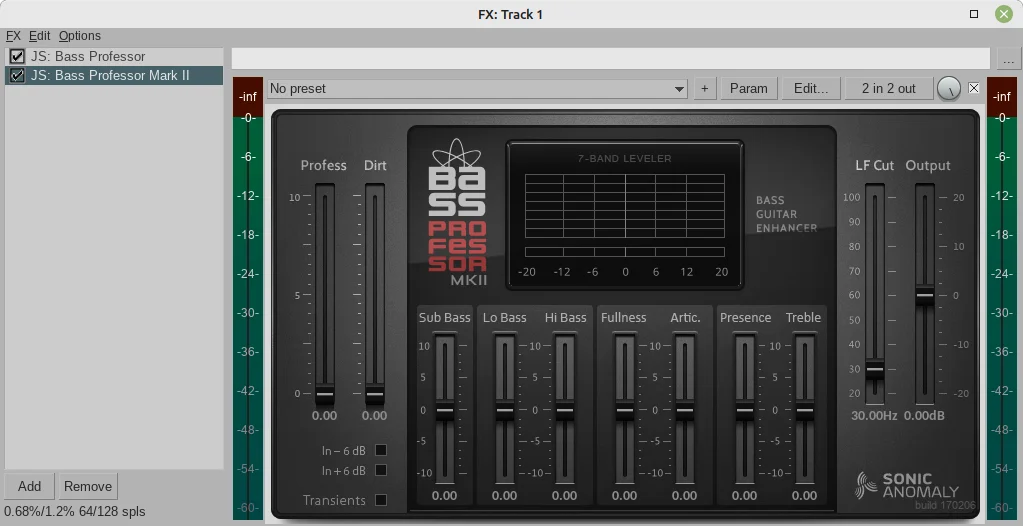Click the Artic. fader handle

[684, 410]
